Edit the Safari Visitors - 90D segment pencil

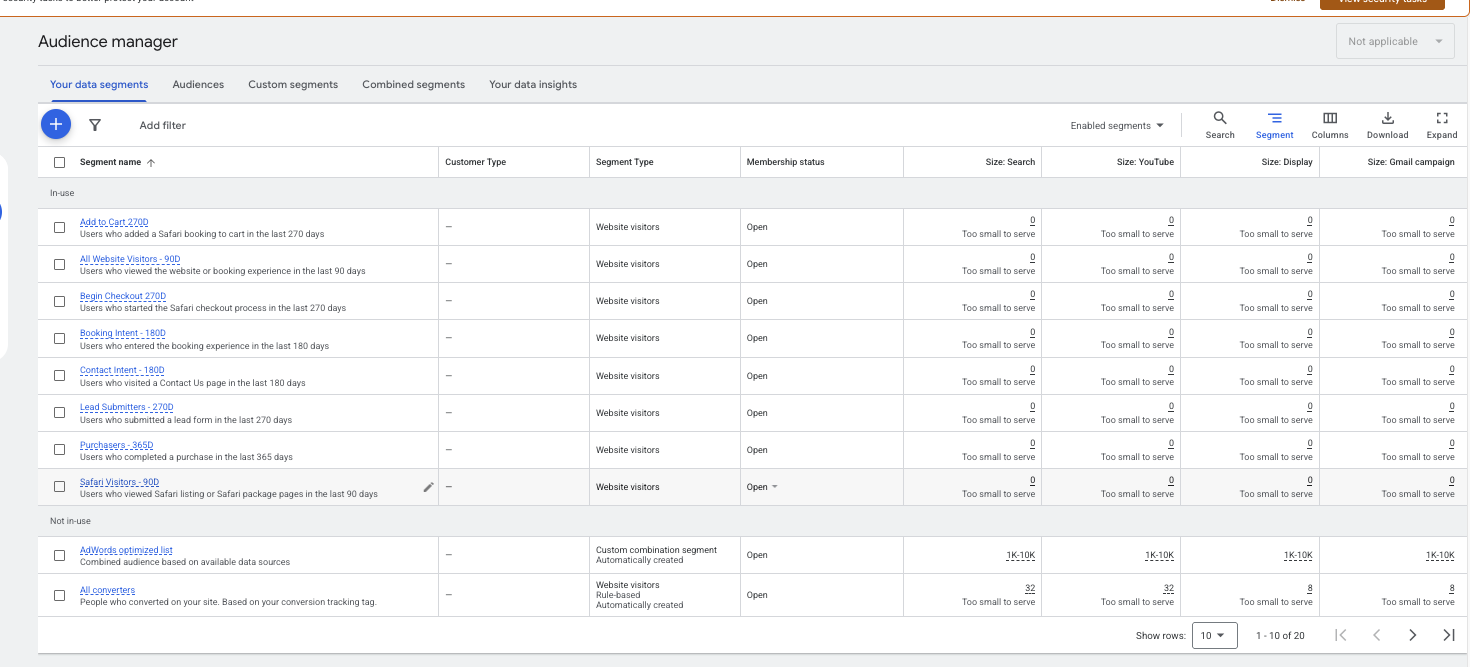pos(429,487)
